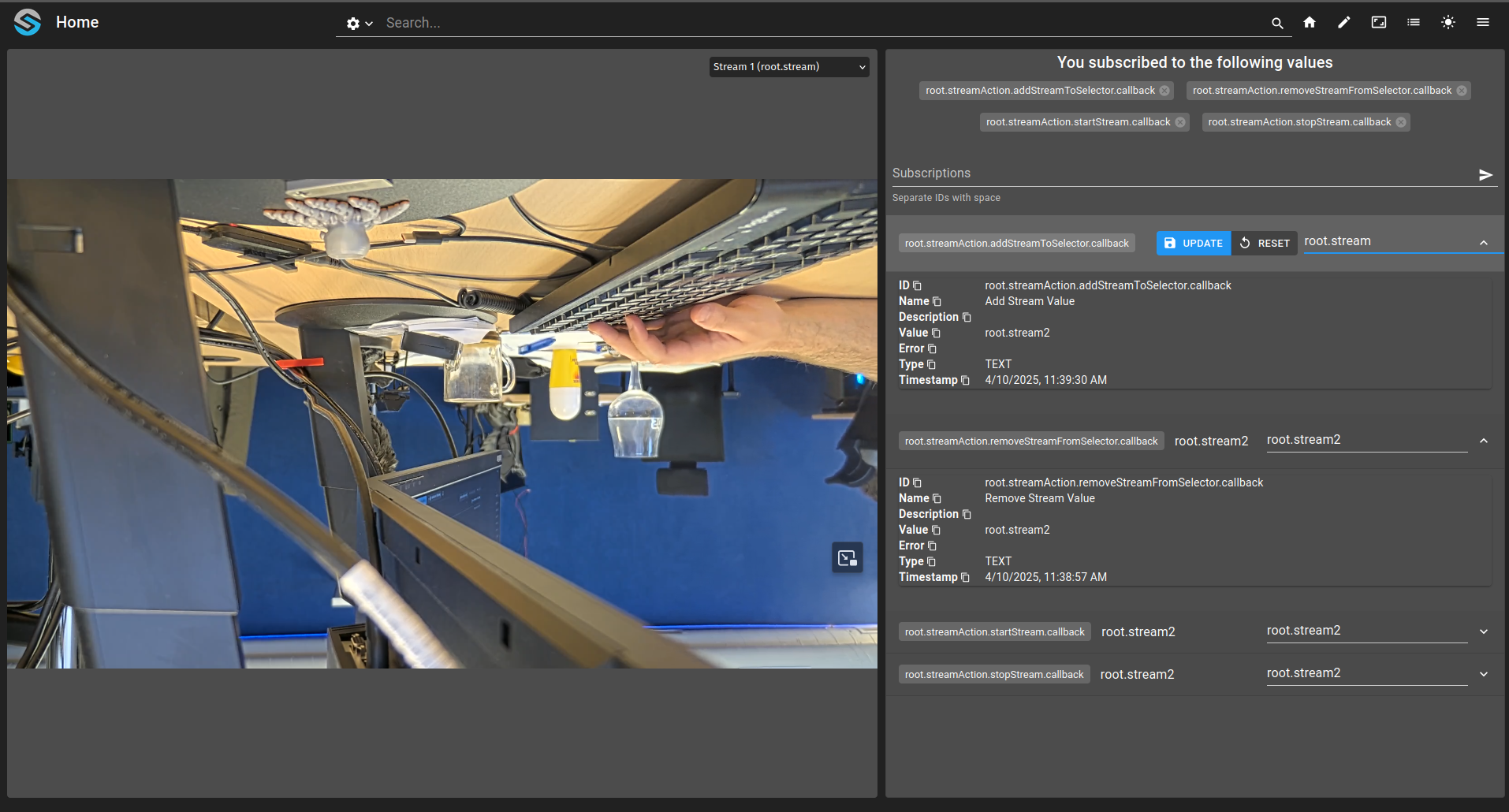The height and width of the screenshot is (812, 1509).
Task: Collapse the removeStreamFromSelector.callback panel
Action: coord(1484,441)
